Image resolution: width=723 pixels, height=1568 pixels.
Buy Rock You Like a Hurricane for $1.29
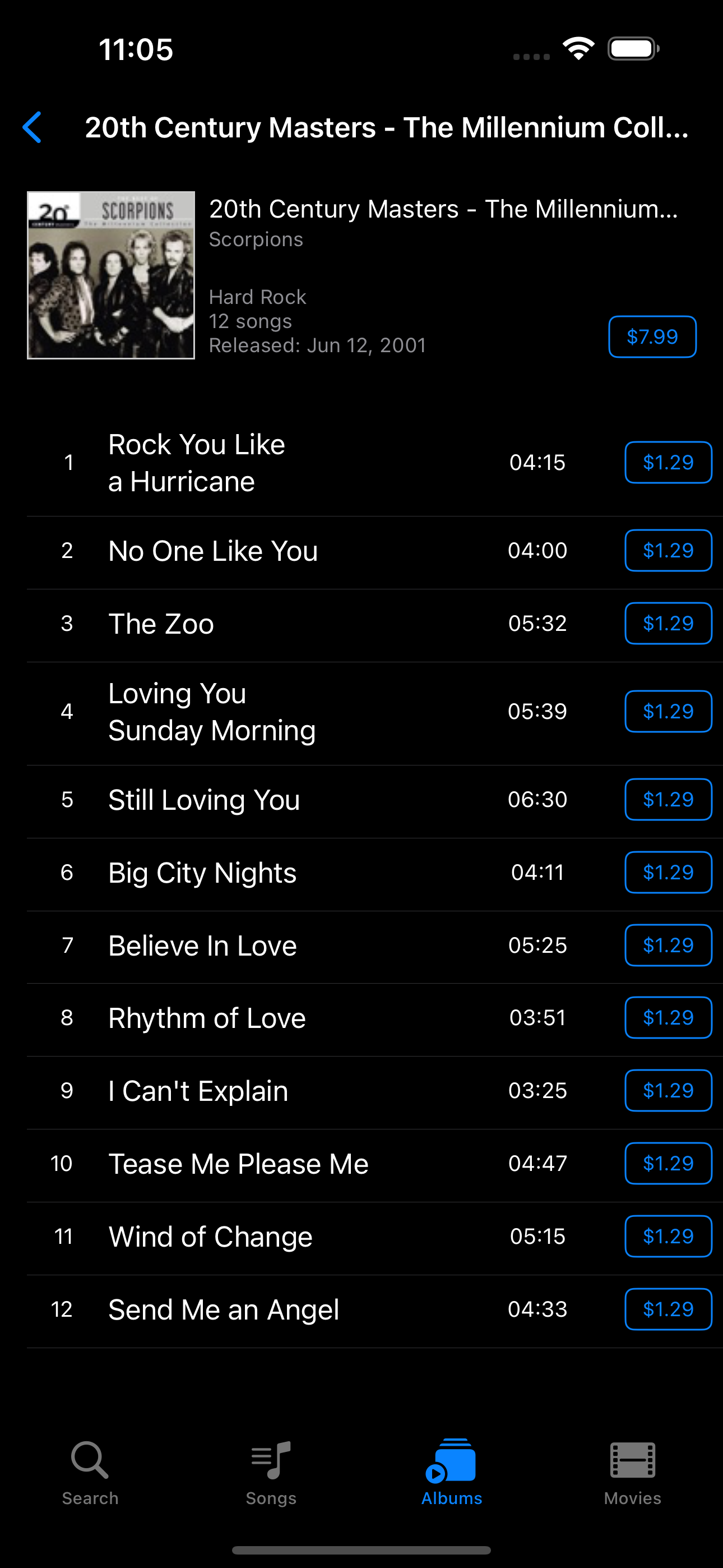point(668,463)
